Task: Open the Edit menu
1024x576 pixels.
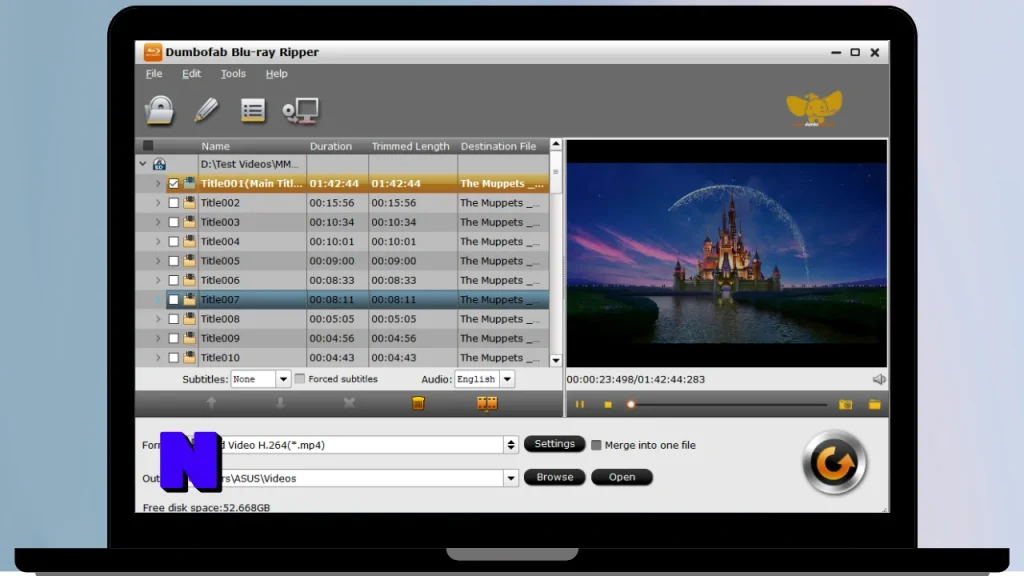Action: point(191,74)
